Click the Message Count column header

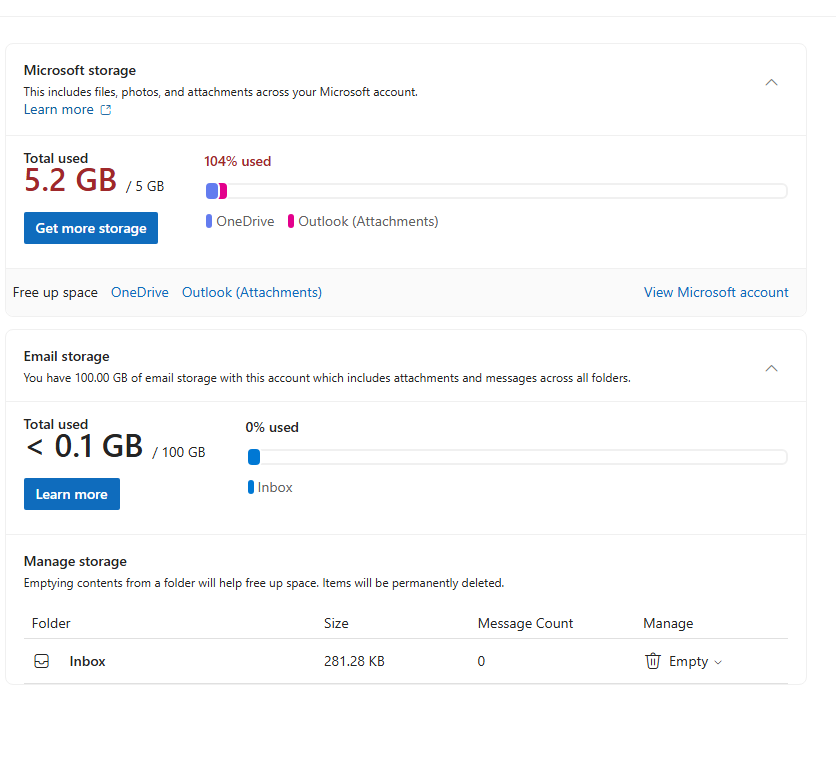pyautogui.click(x=525, y=623)
